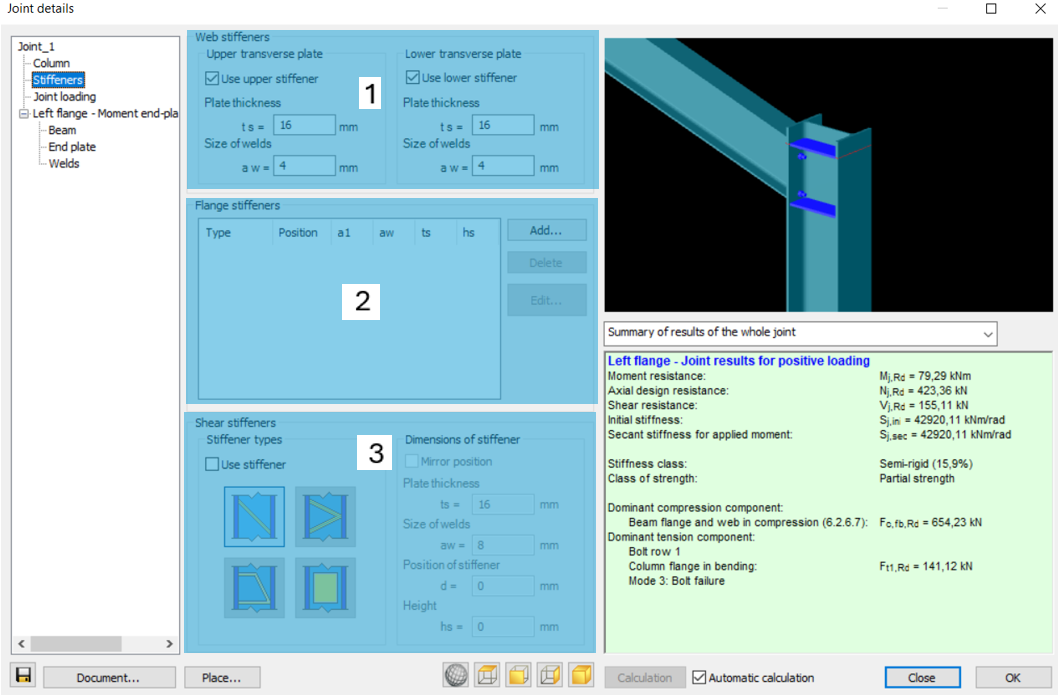Screen dimensions: 1058x695
Task: Click the Add... flange stiffener button
Action: pos(547,230)
